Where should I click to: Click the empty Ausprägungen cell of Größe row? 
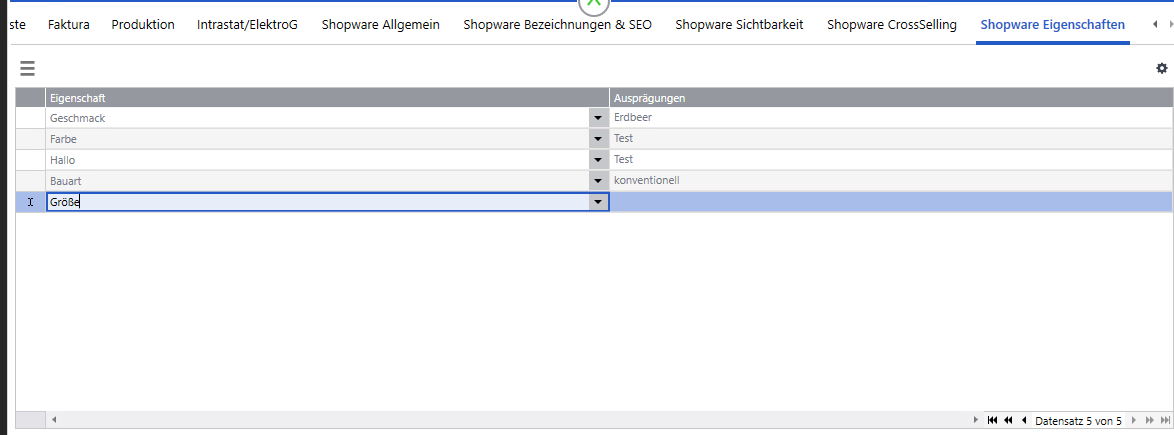click(x=891, y=201)
